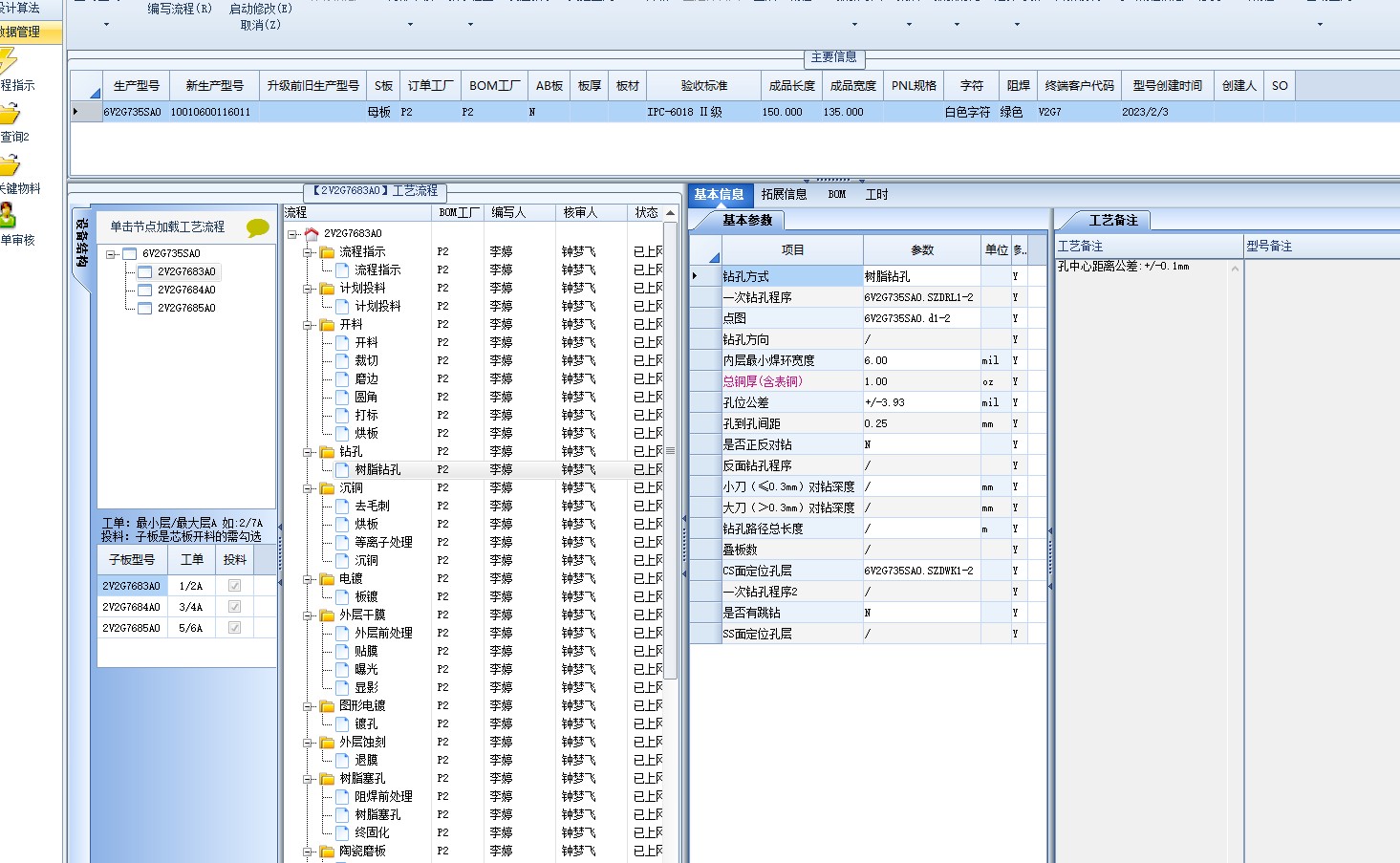Click the 启动修改(E) button
1400x863 pixels.
[x=261, y=9]
